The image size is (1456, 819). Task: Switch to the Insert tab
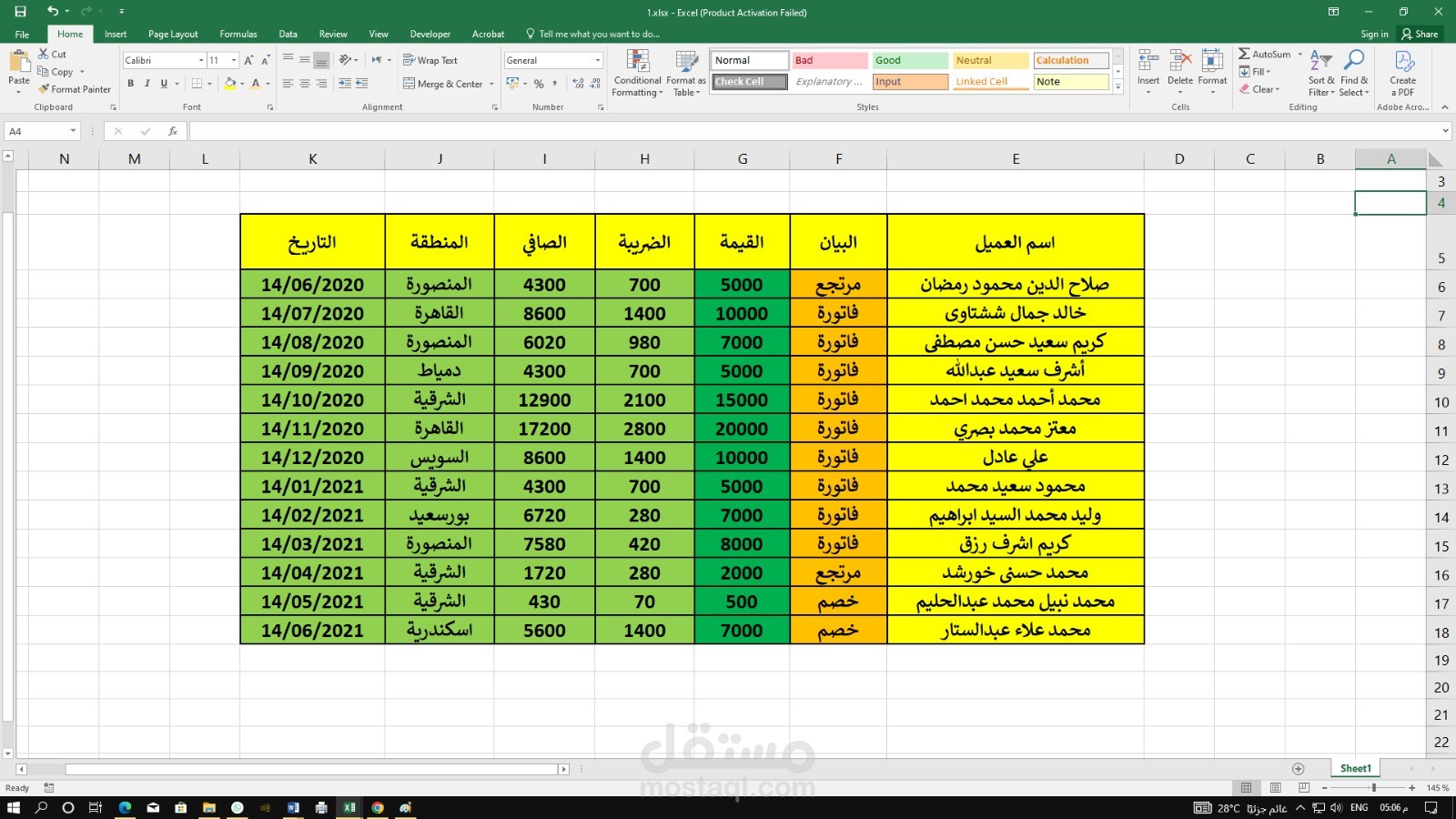(x=116, y=34)
